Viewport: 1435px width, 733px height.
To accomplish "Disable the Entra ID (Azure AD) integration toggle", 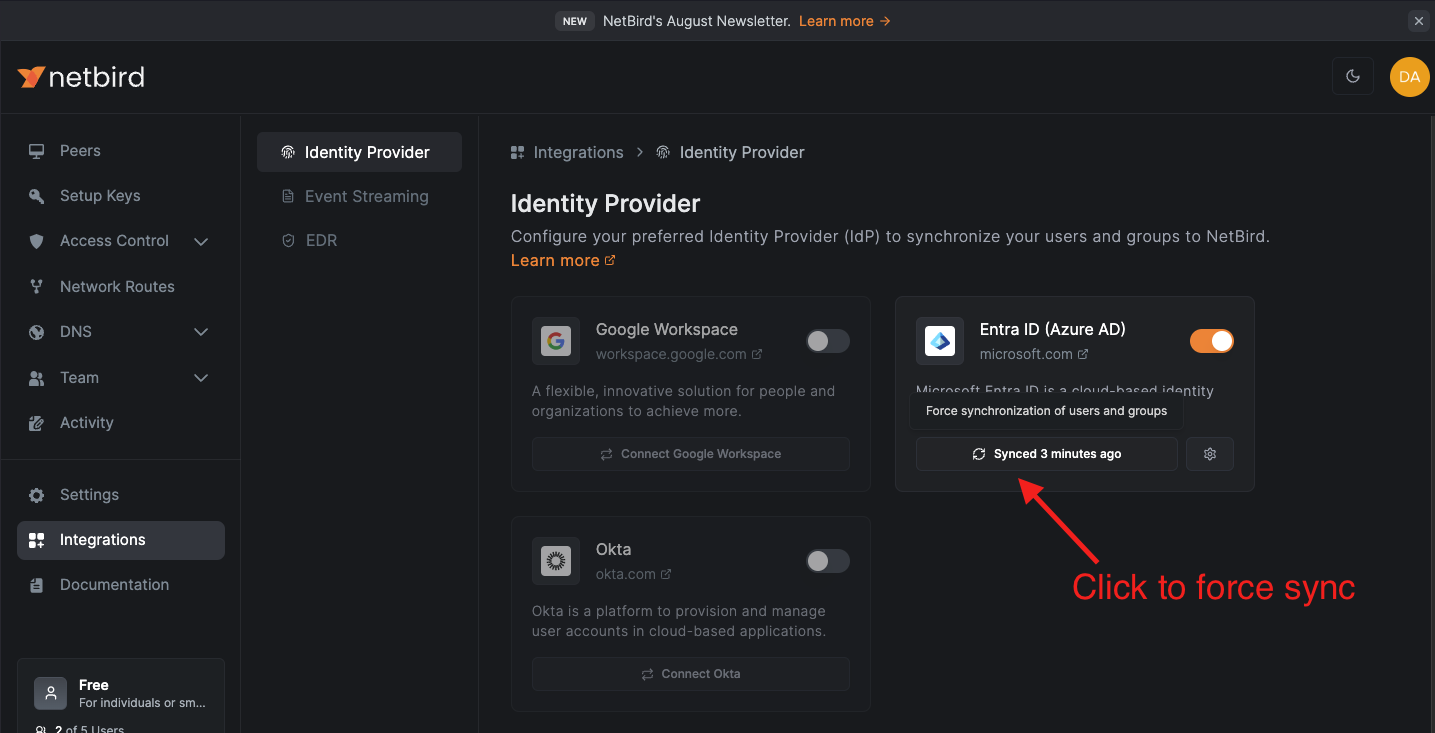I will point(1211,340).
